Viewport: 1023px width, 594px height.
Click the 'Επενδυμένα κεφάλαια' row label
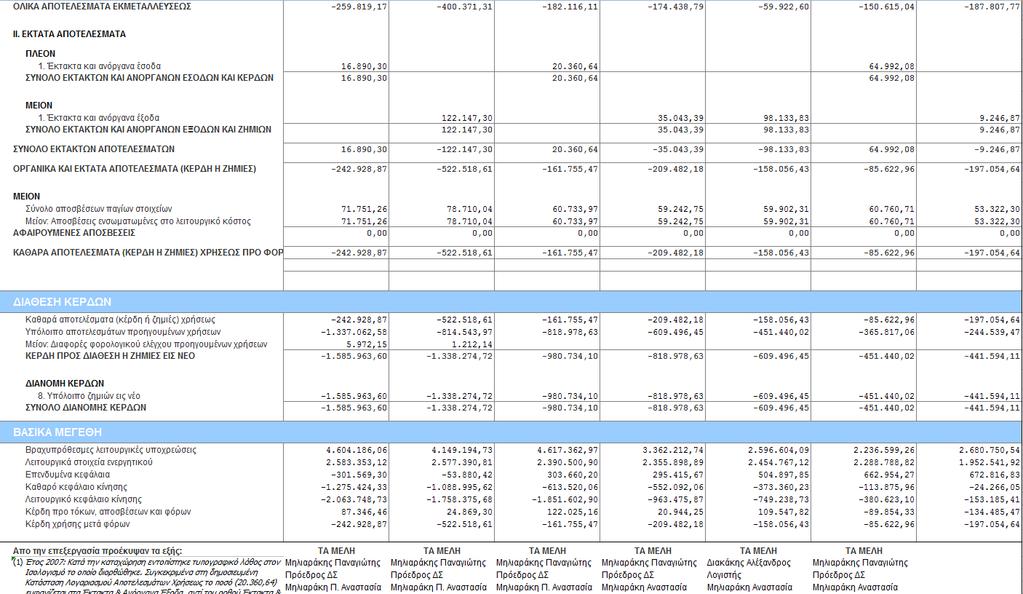[x=67, y=475]
